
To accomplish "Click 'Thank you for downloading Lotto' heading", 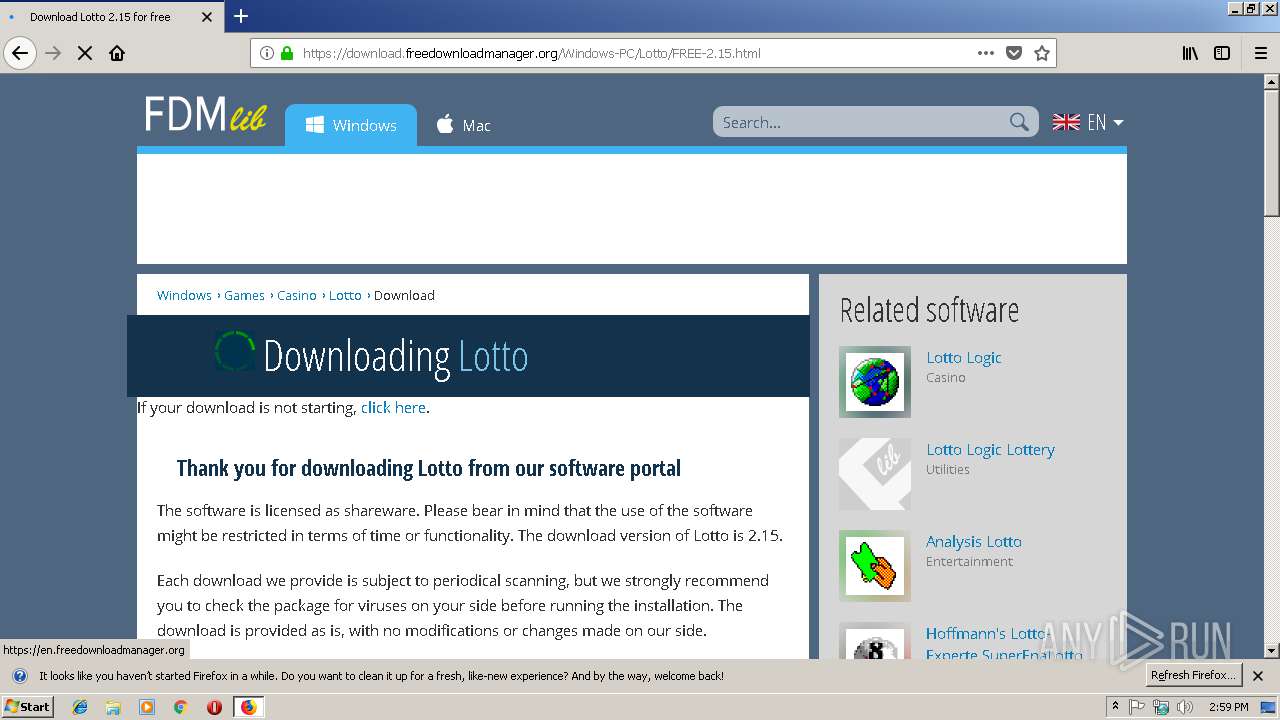I will 428,468.
